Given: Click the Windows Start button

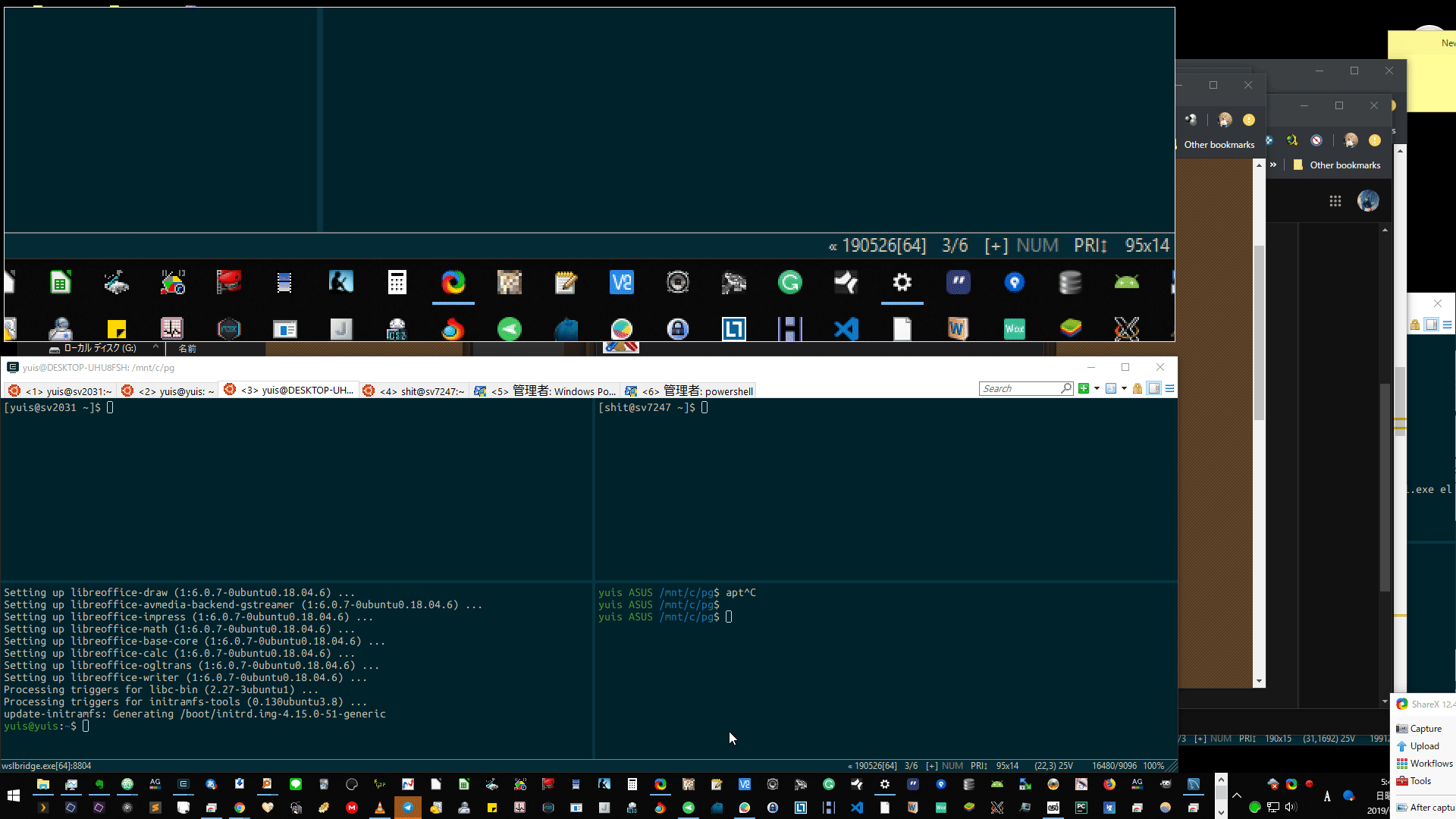Looking at the screenshot, I should coord(13,795).
